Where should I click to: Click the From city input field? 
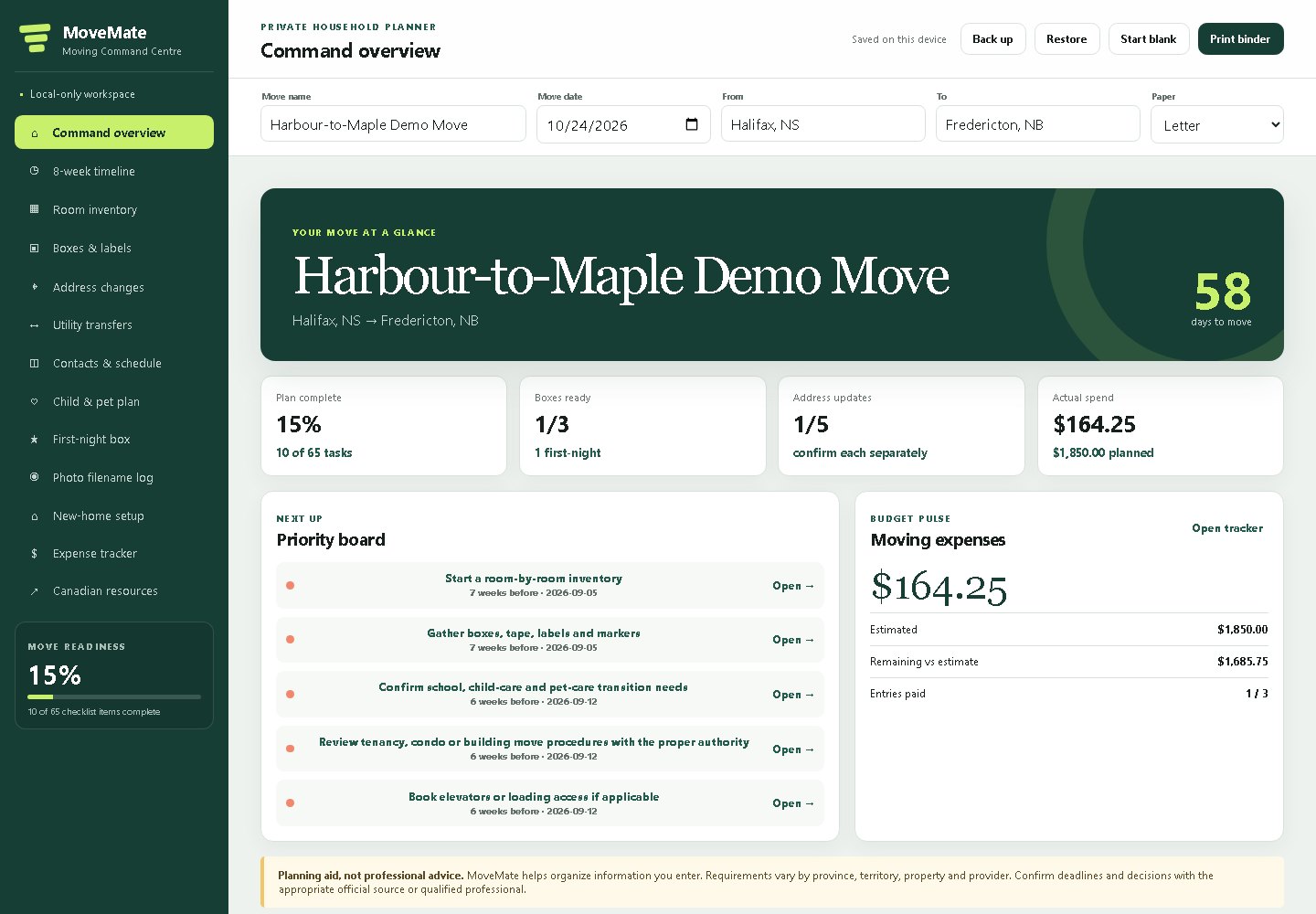[822, 124]
